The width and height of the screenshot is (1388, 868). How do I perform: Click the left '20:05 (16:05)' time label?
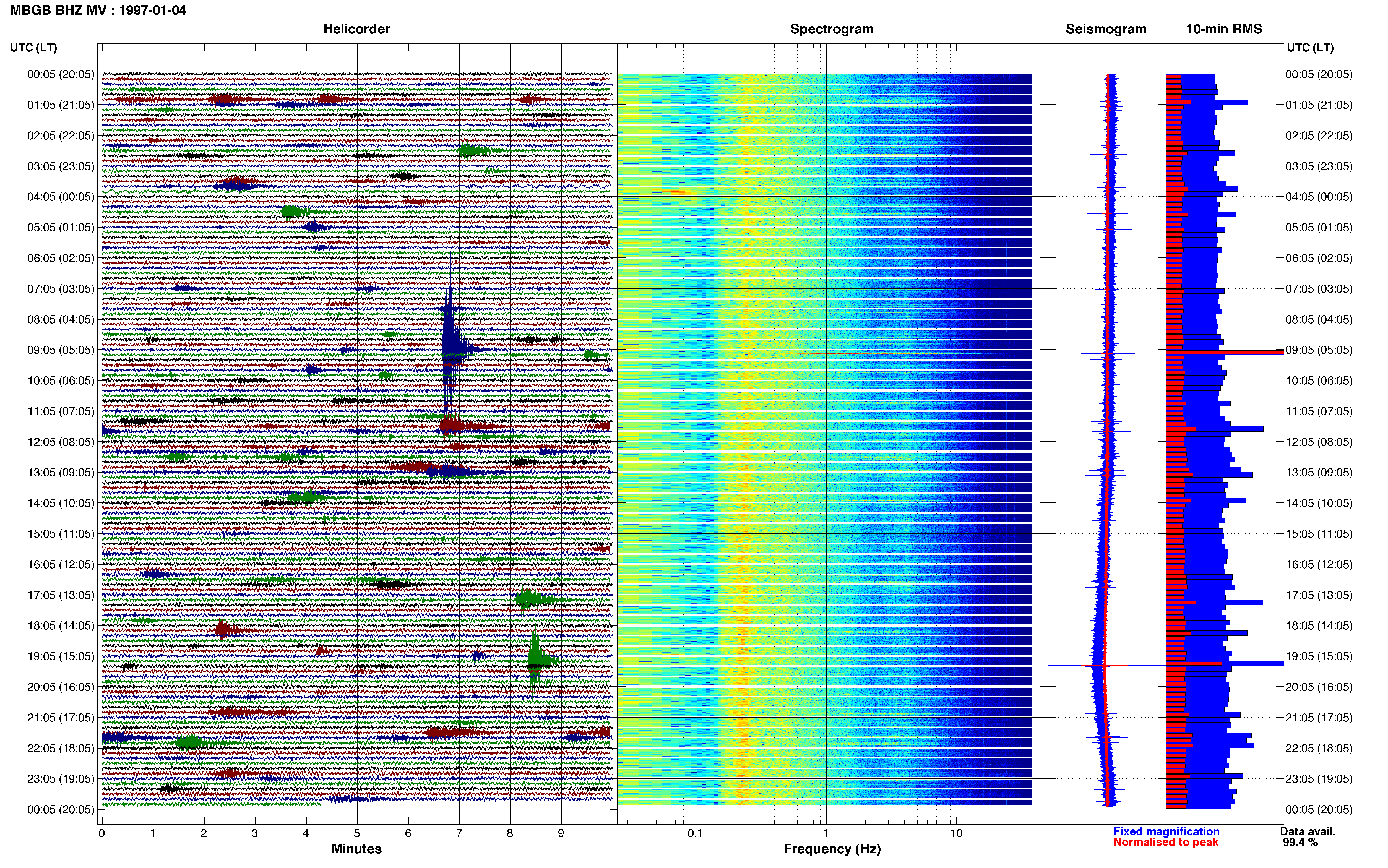[x=61, y=687]
